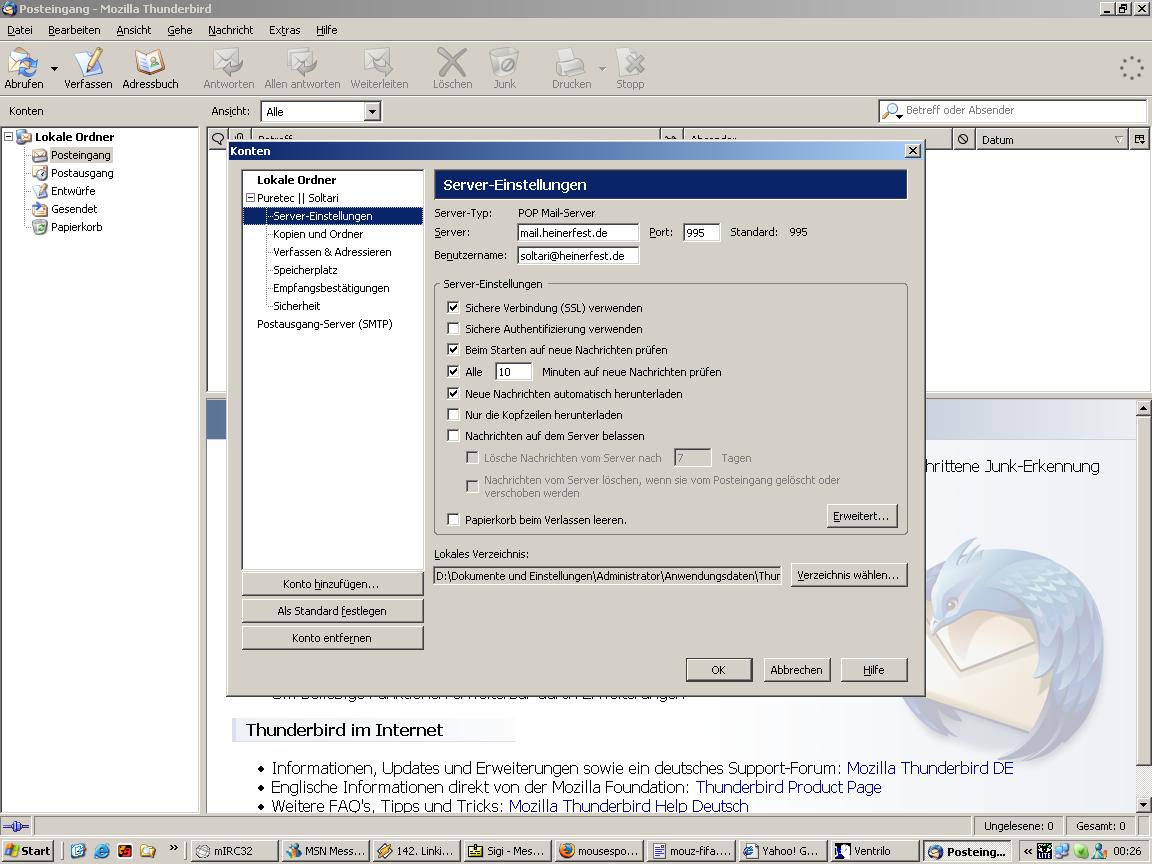Click the Abrufen mail download icon

click(x=24, y=62)
